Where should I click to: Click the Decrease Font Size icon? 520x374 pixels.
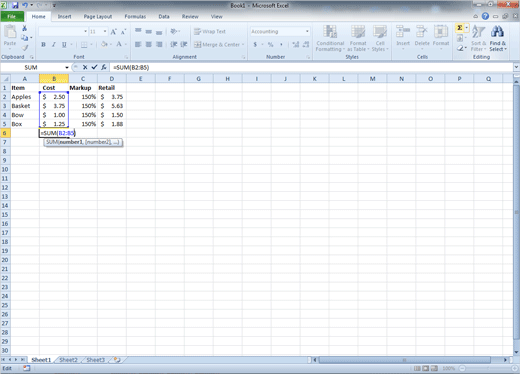point(123,32)
